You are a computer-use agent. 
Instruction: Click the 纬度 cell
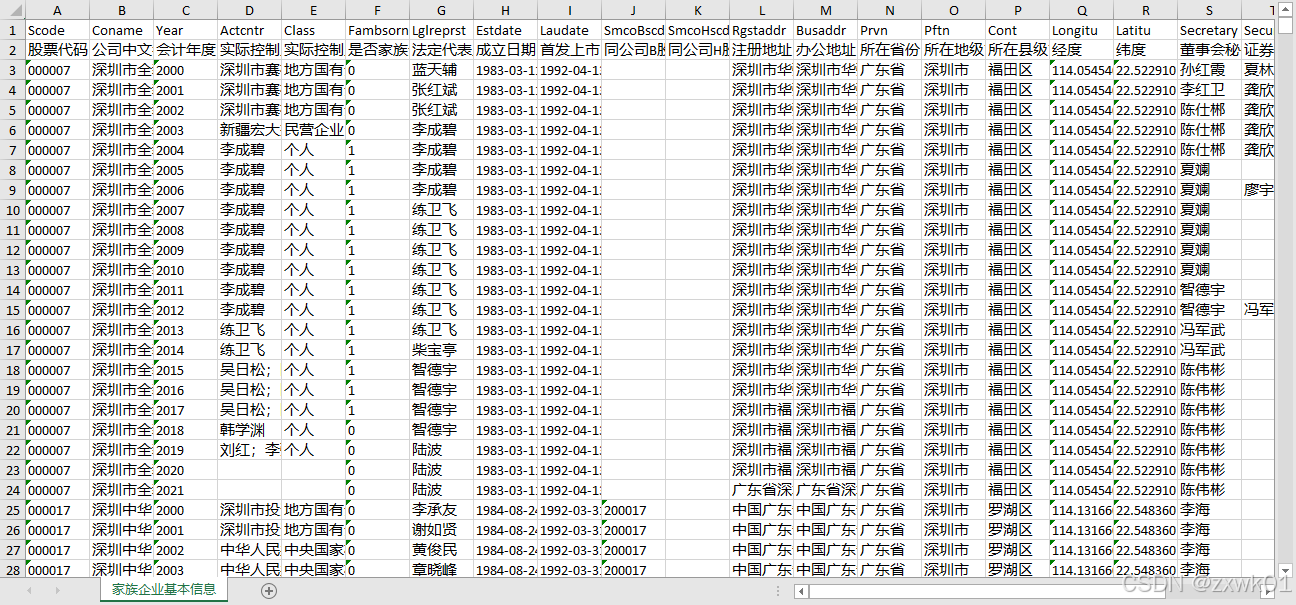click(x=1145, y=50)
